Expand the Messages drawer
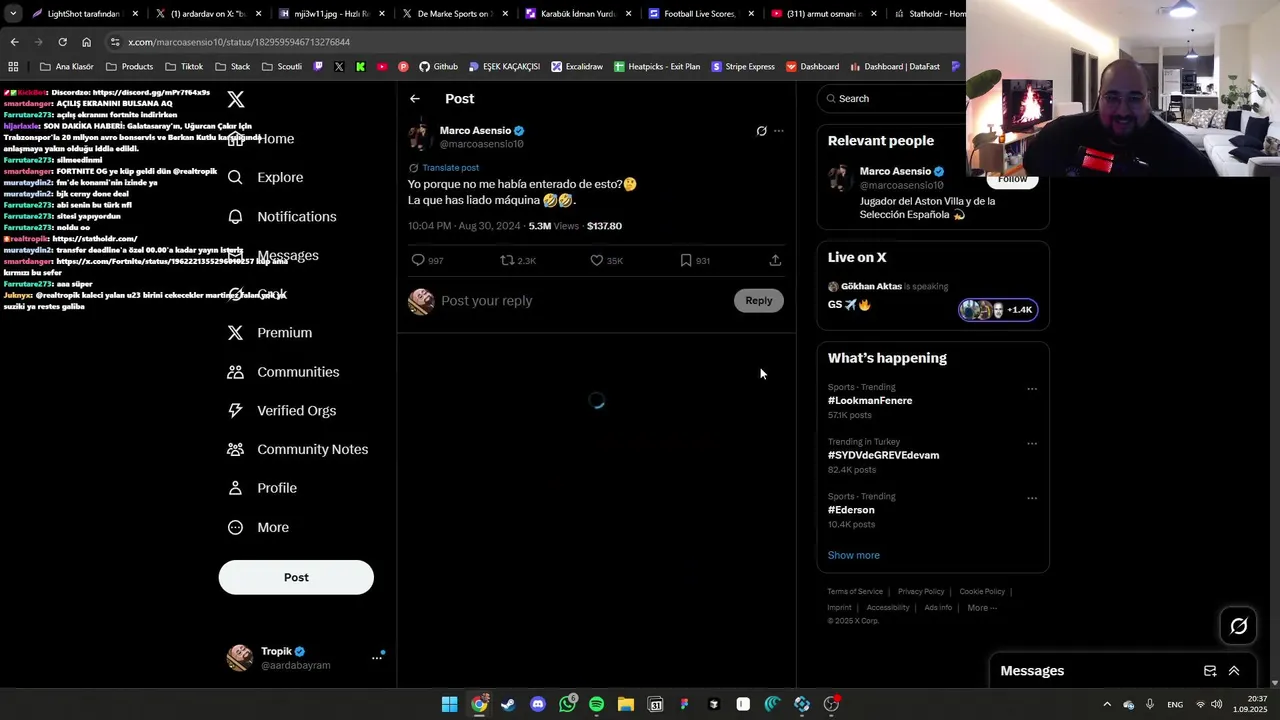This screenshot has width=1280, height=720. pyautogui.click(x=1234, y=671)
